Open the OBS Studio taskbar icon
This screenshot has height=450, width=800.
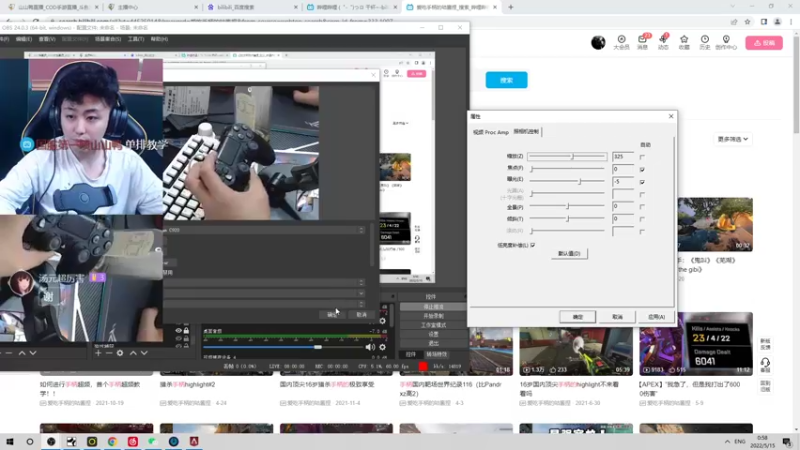(51, 441)
